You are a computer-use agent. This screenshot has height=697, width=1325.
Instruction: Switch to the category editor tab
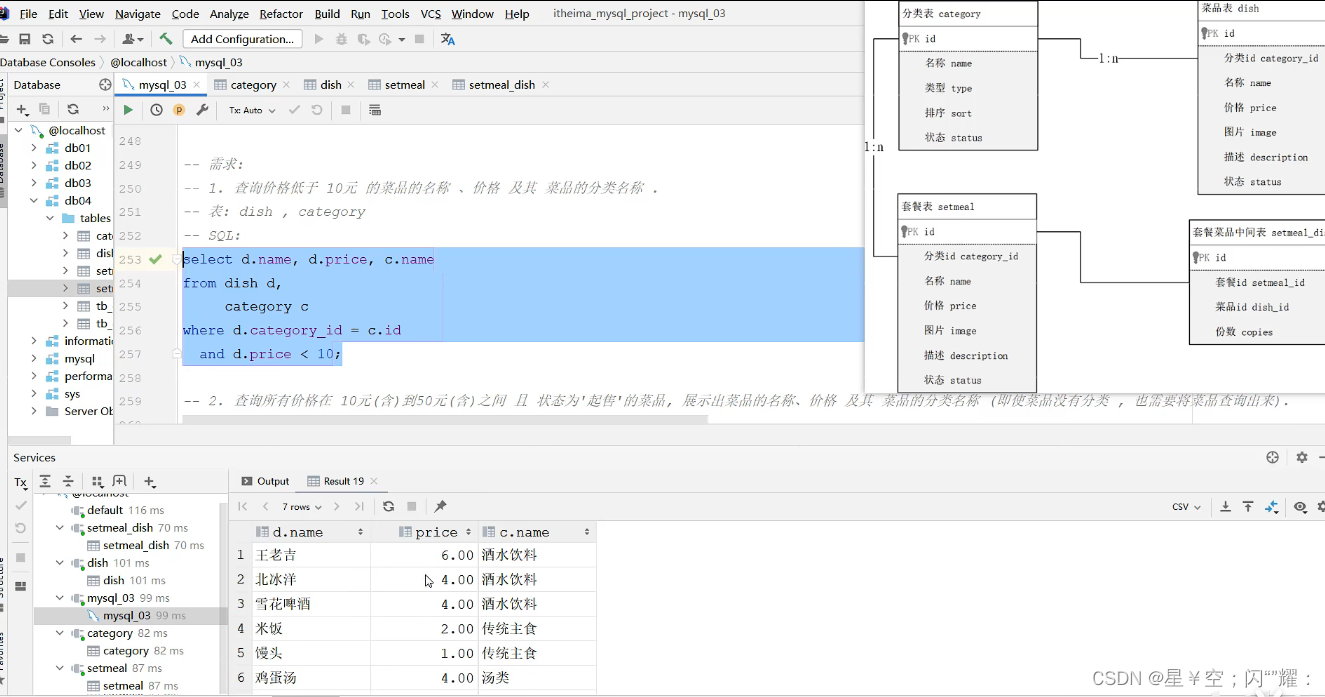click(250, 85)
